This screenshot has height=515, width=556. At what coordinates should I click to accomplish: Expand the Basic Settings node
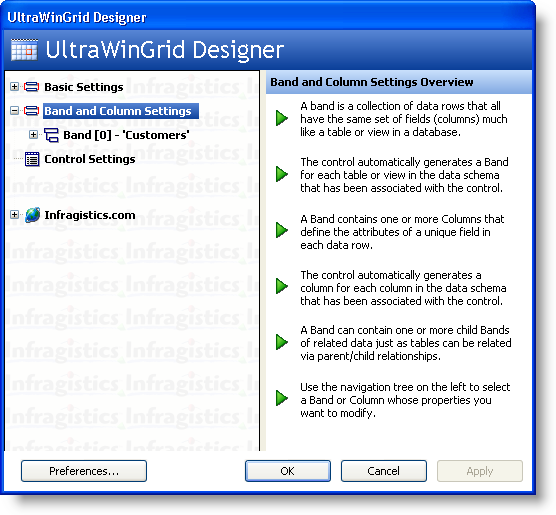tap(14, 87)
